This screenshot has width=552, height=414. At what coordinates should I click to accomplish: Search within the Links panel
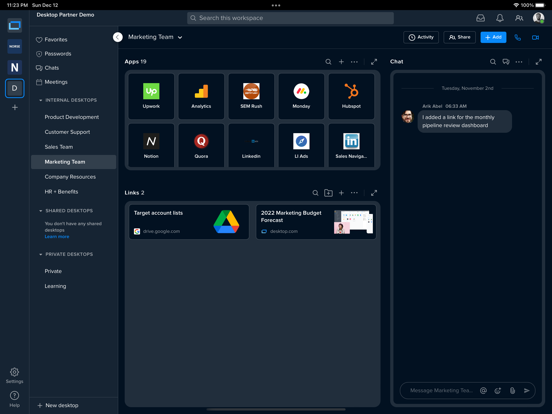pyautogui.click(x=315, y=193)
